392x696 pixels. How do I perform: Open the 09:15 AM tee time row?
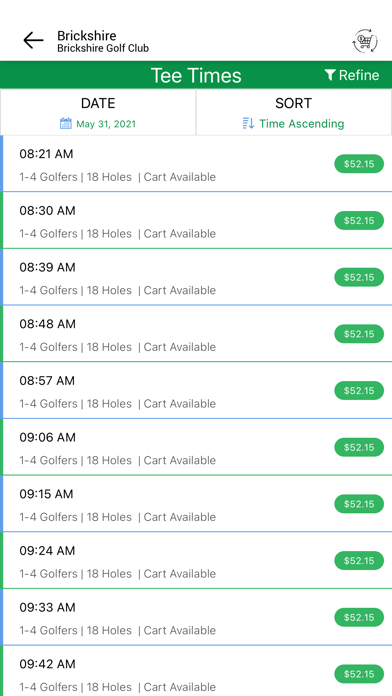tap(196, 504)
